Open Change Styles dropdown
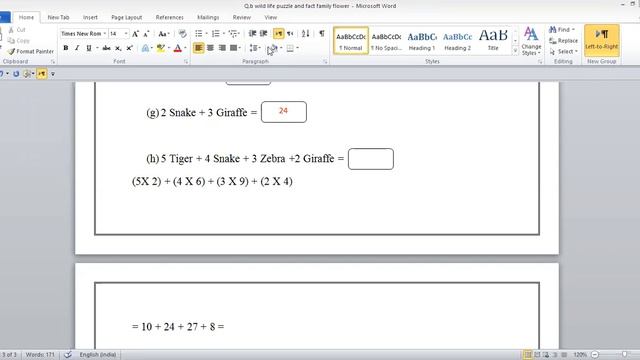Viewport: 640px width, 360px height. pyautogui.click(x=531, y=41)
